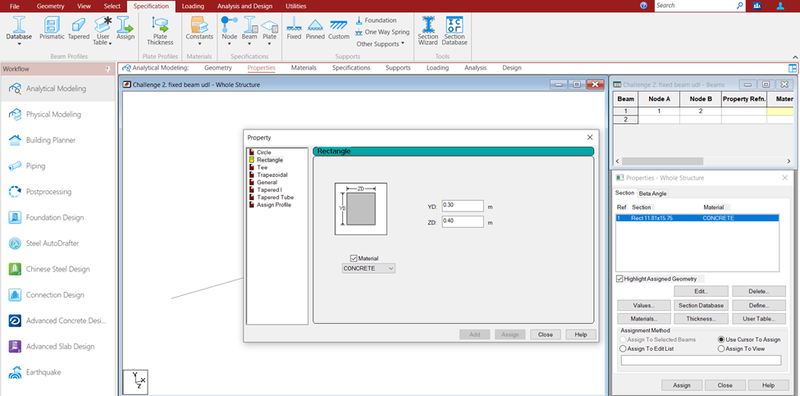Open the Loading ribbon tab
The width and height of the screenshot is (800, 396).
(193, 6)
